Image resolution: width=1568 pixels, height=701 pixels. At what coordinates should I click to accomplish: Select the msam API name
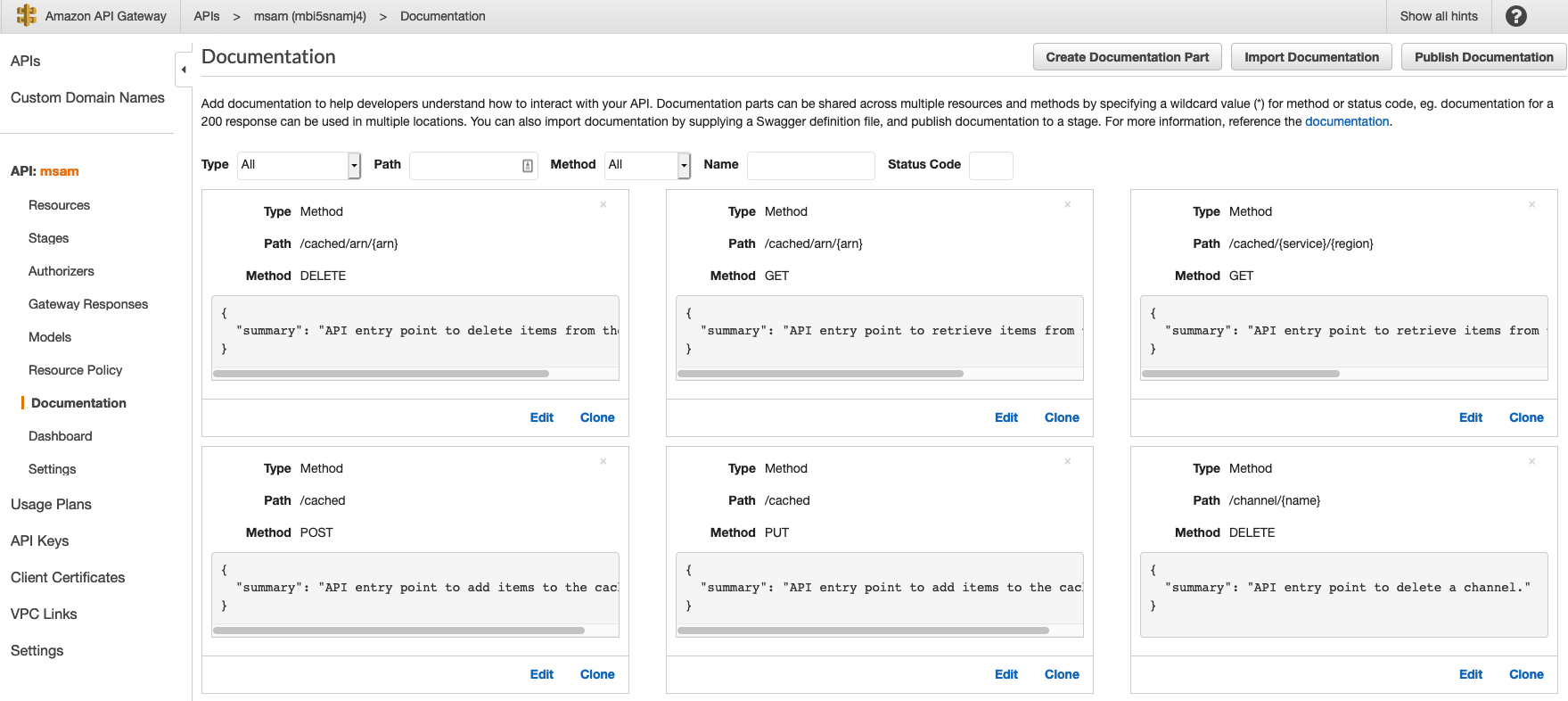coord(60,171)
